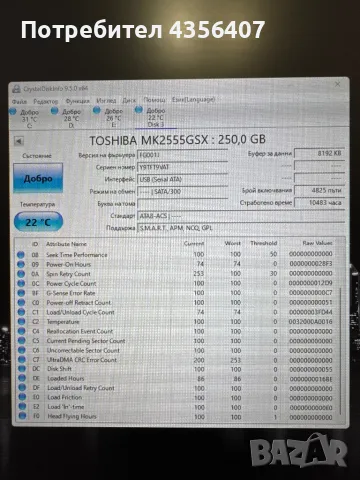The height and width of the screenshot is (480, 360).
Task: Click the buffer size value 8192 KB
Action: (319, 153)
